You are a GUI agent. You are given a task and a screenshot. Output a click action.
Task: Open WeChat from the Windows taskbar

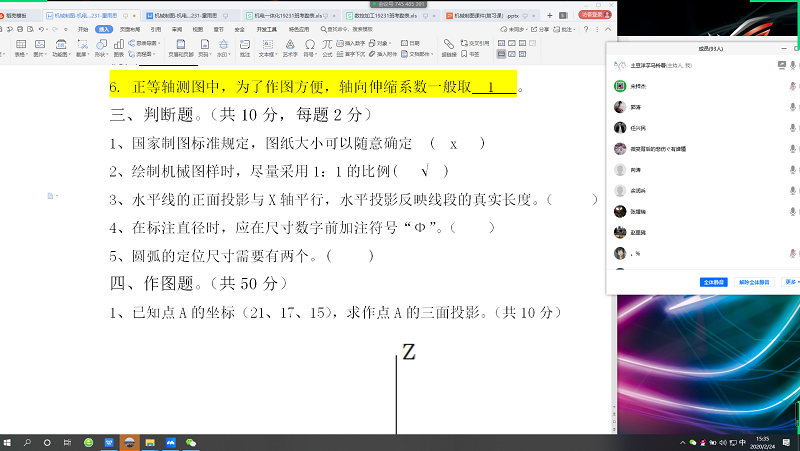(x=191, y=441)
